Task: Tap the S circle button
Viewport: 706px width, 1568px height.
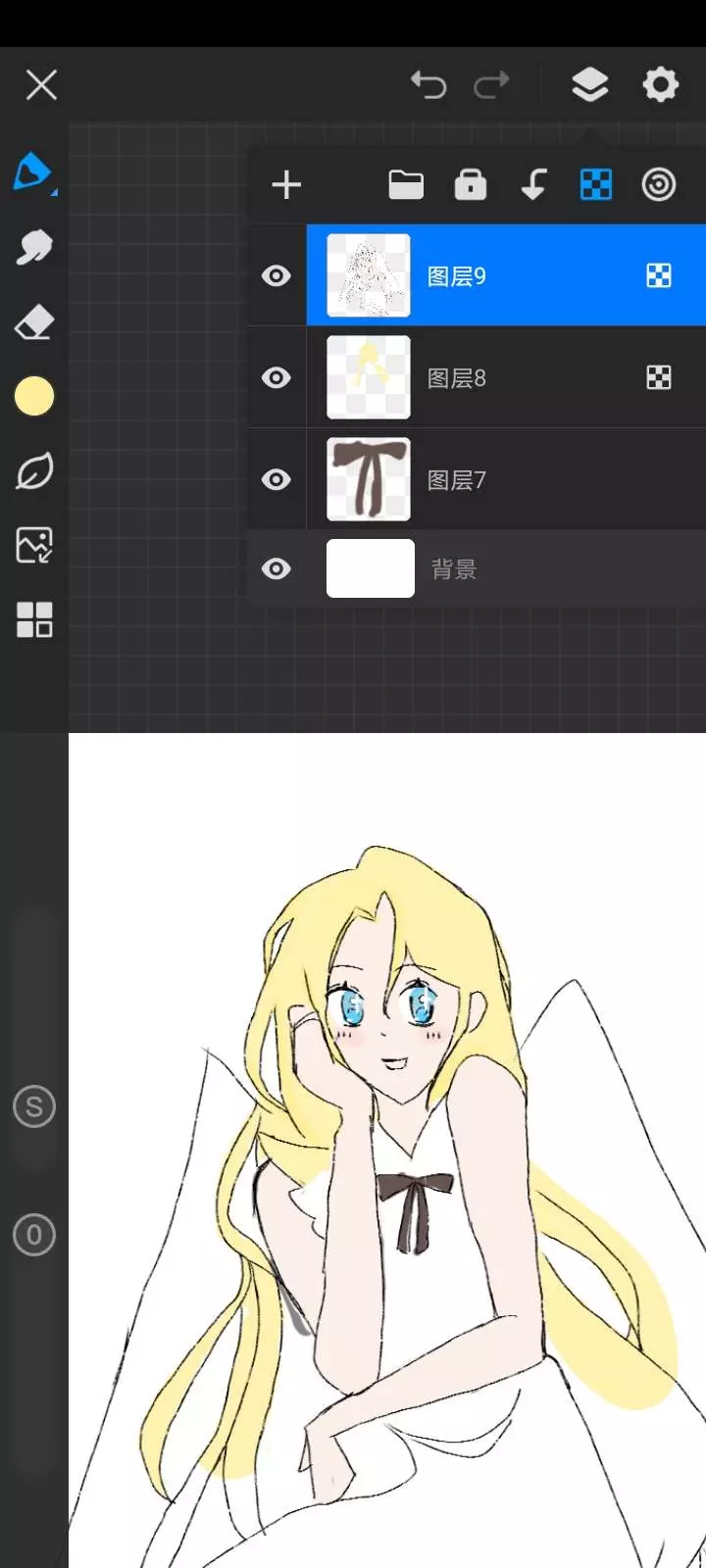Action: (34, 1107)
